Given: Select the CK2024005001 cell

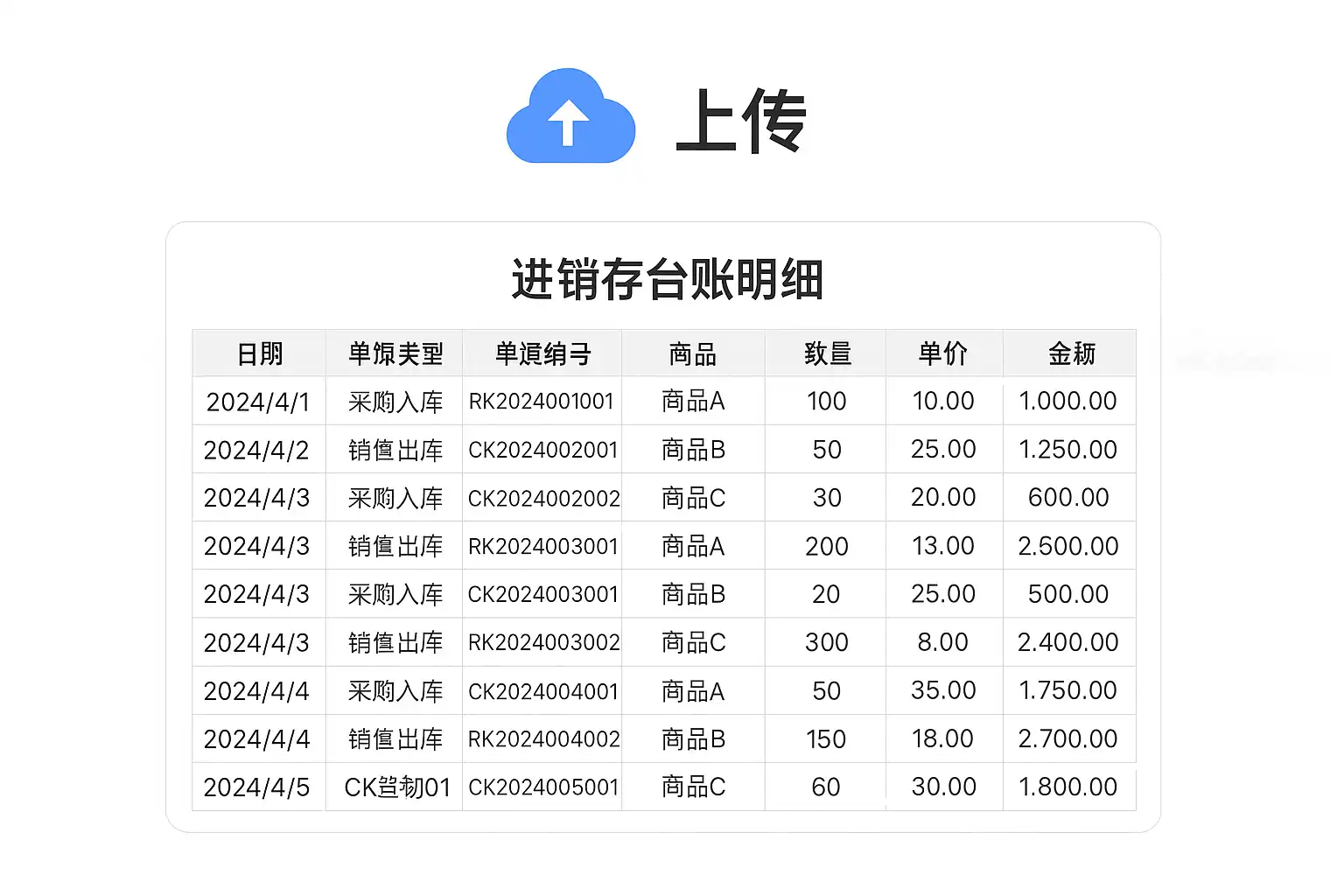Looking at the screenshot, I should point(542,787).
